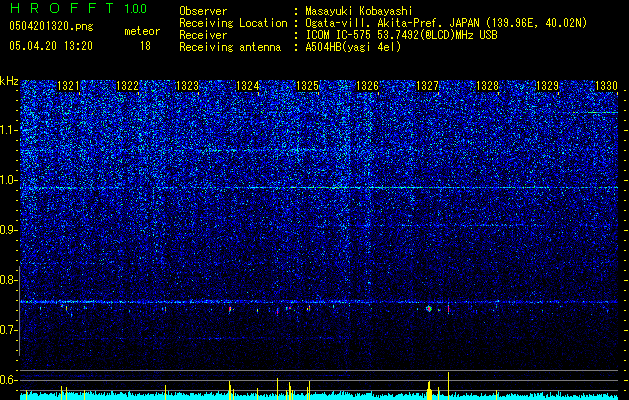Click the 1322 time marker
This screenshot has width=629, height=400.
[127, 86]
